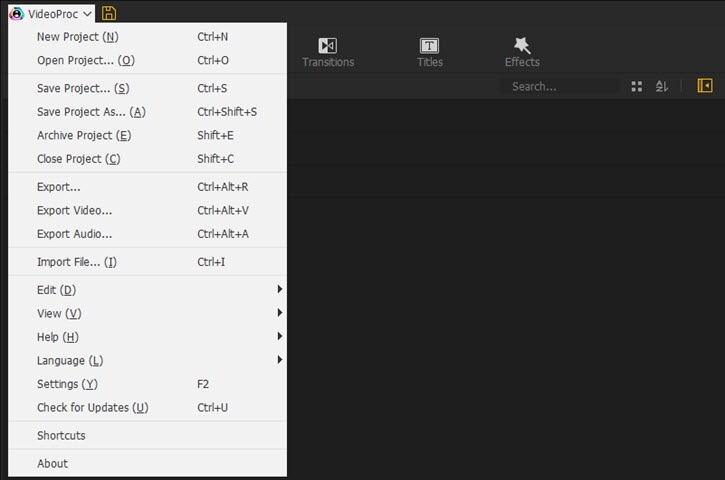Select Open Project... menu entry

[x=147, y=60]
